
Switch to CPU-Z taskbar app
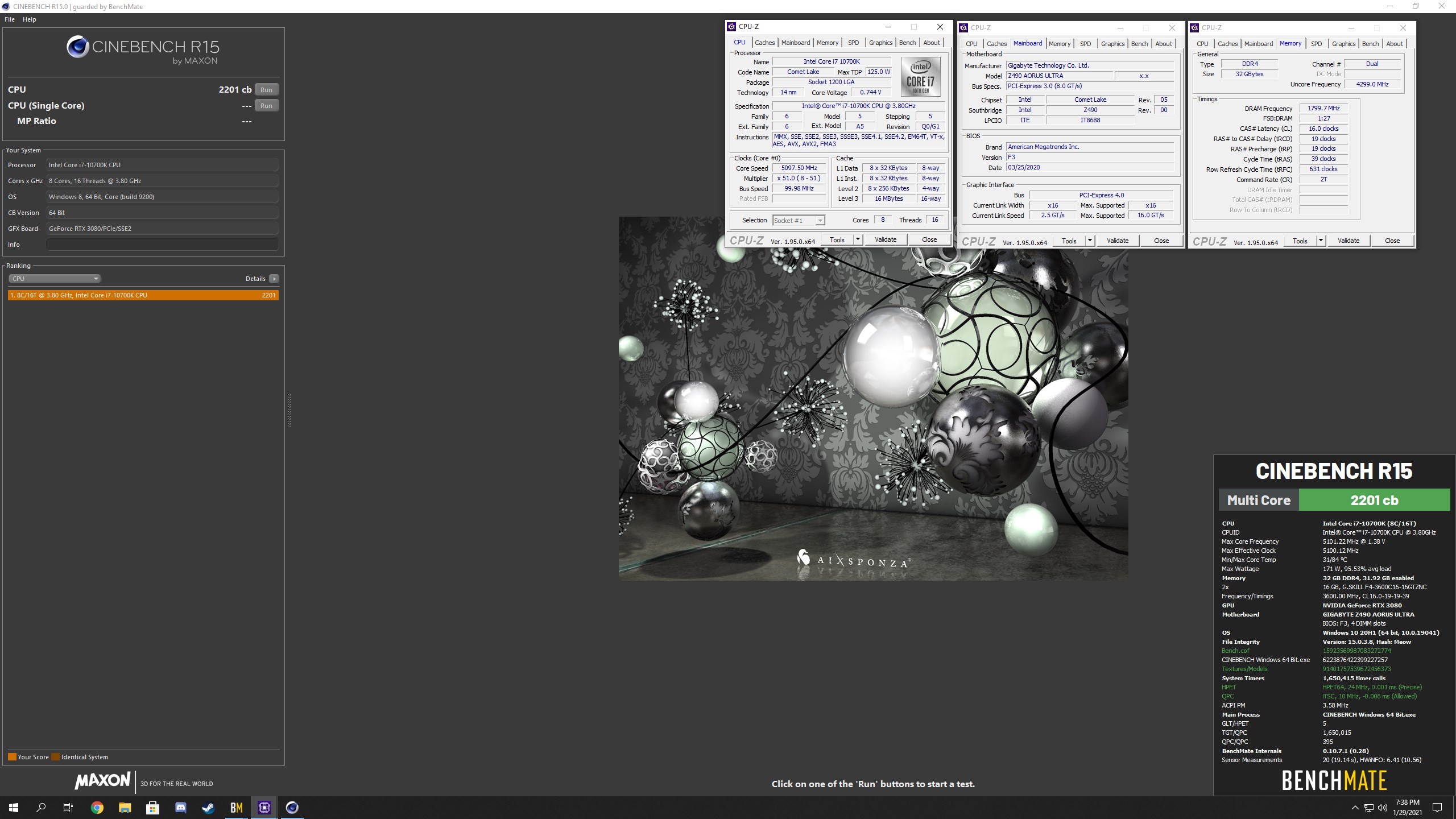coord(264,807)
